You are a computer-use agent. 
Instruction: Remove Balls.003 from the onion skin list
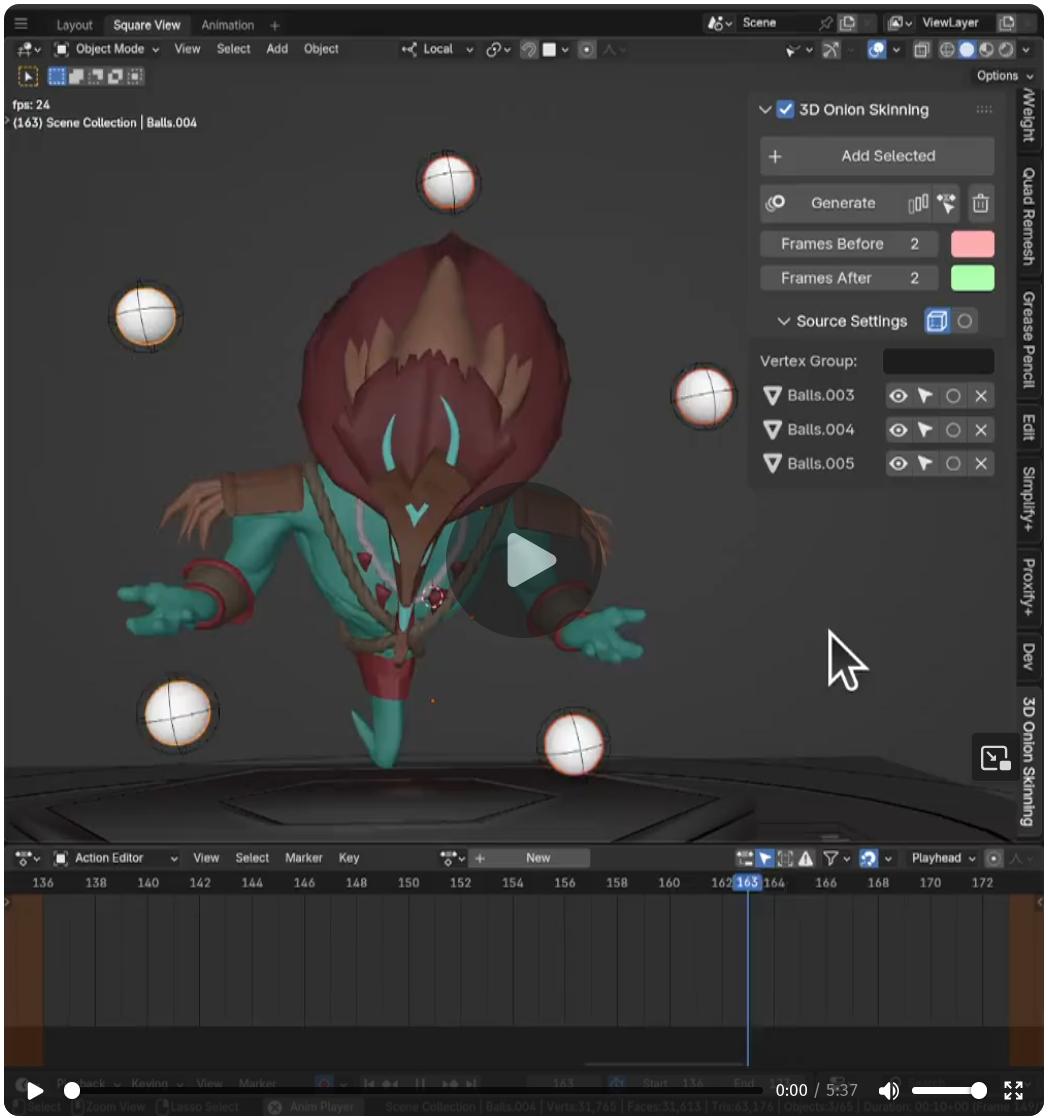981,396
